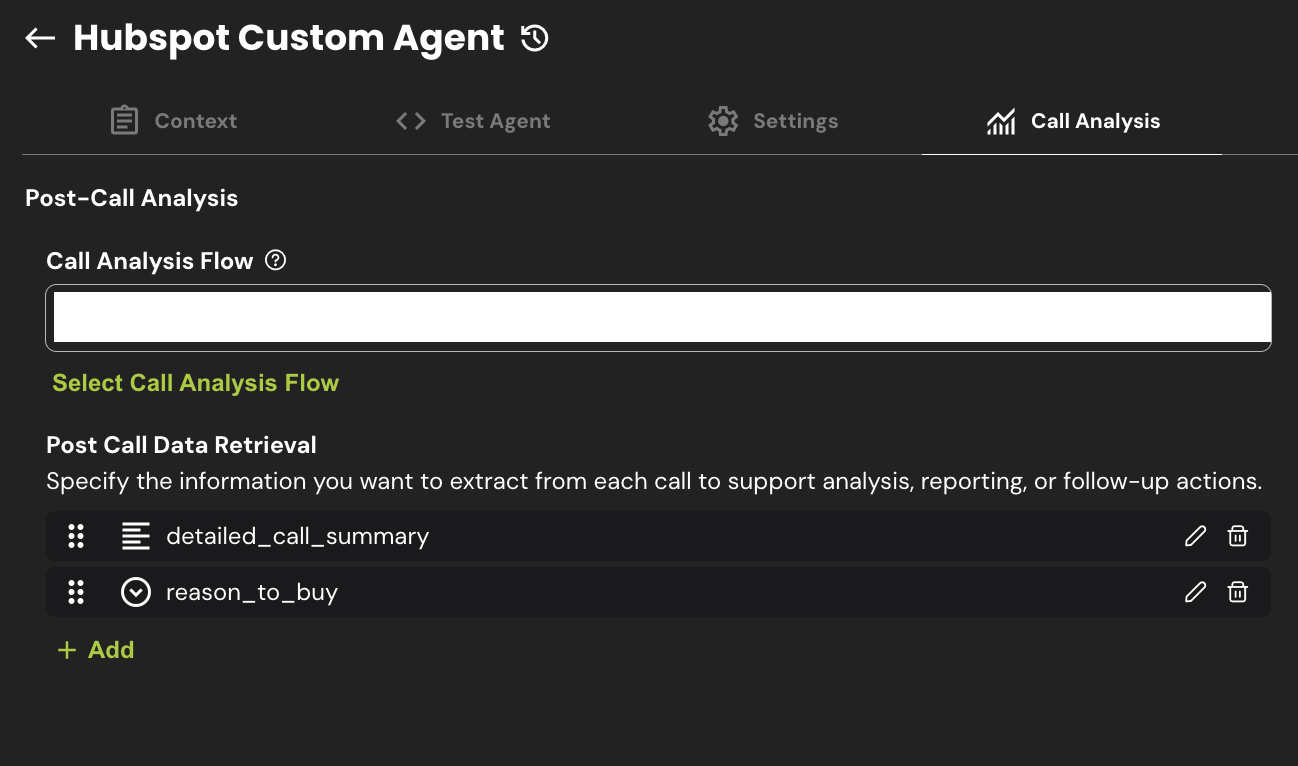1298x766 pixels.
Task: Click the Select Call Analysis Flow link
Action: 196,383
